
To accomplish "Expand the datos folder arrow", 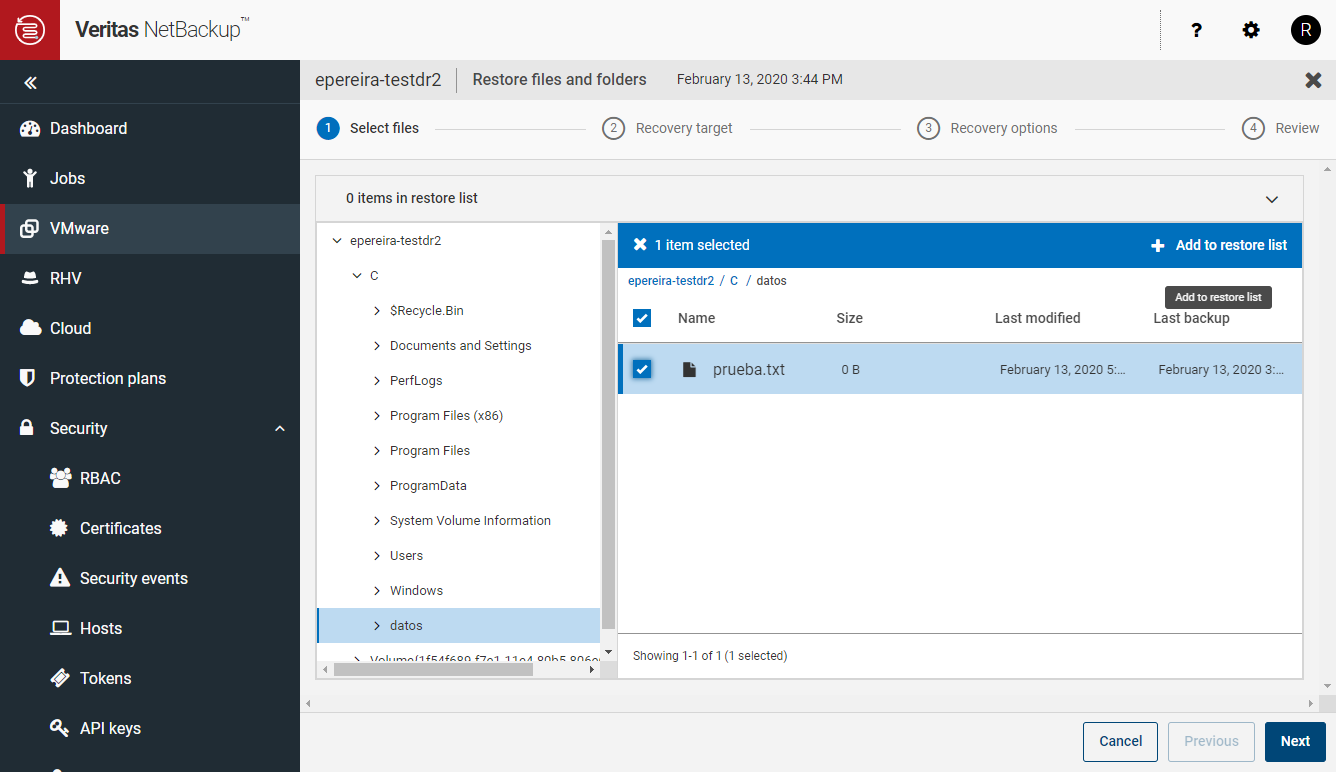I will click(377, 626).
